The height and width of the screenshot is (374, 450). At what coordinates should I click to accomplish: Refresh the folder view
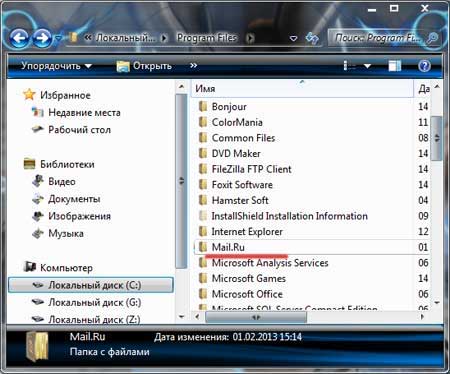point(313,38)
